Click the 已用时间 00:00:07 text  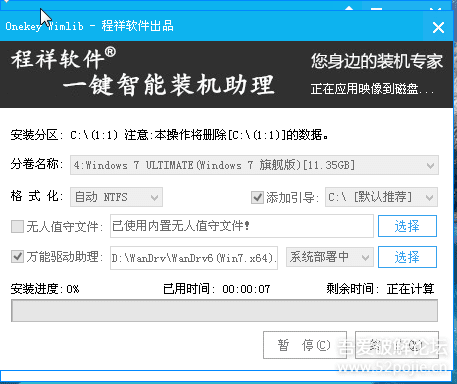(x=217, y=289)
